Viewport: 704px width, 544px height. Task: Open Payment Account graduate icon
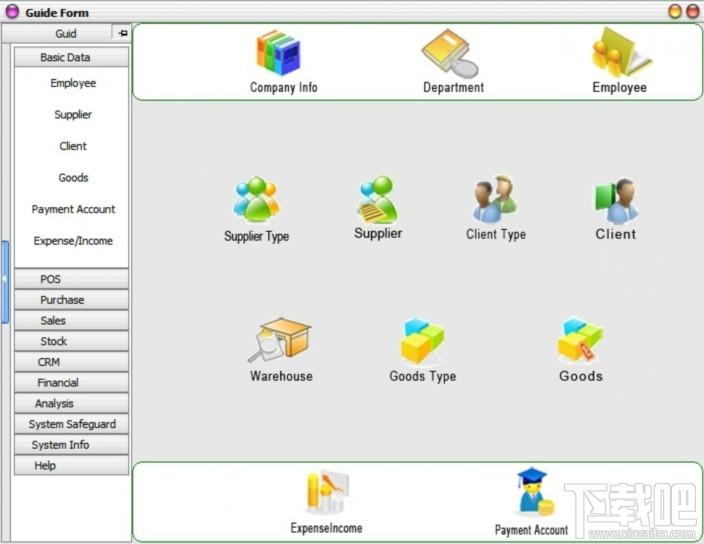[536, 491]
